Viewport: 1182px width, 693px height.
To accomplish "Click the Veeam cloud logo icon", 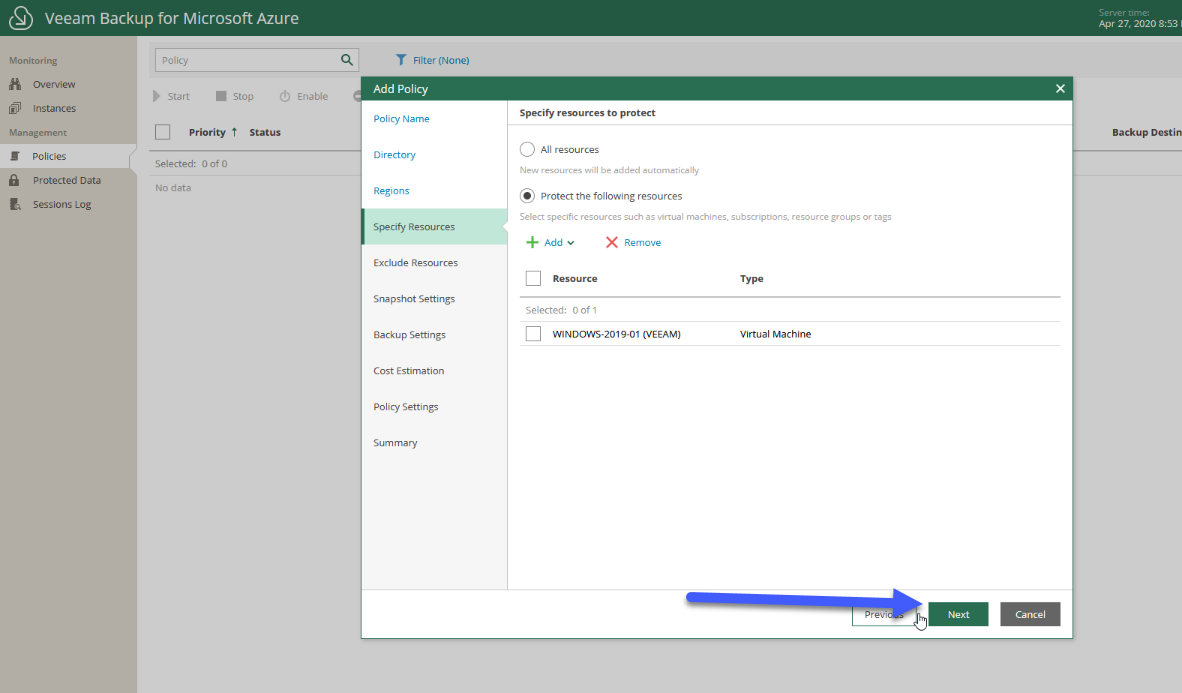I will click(20, 17).
